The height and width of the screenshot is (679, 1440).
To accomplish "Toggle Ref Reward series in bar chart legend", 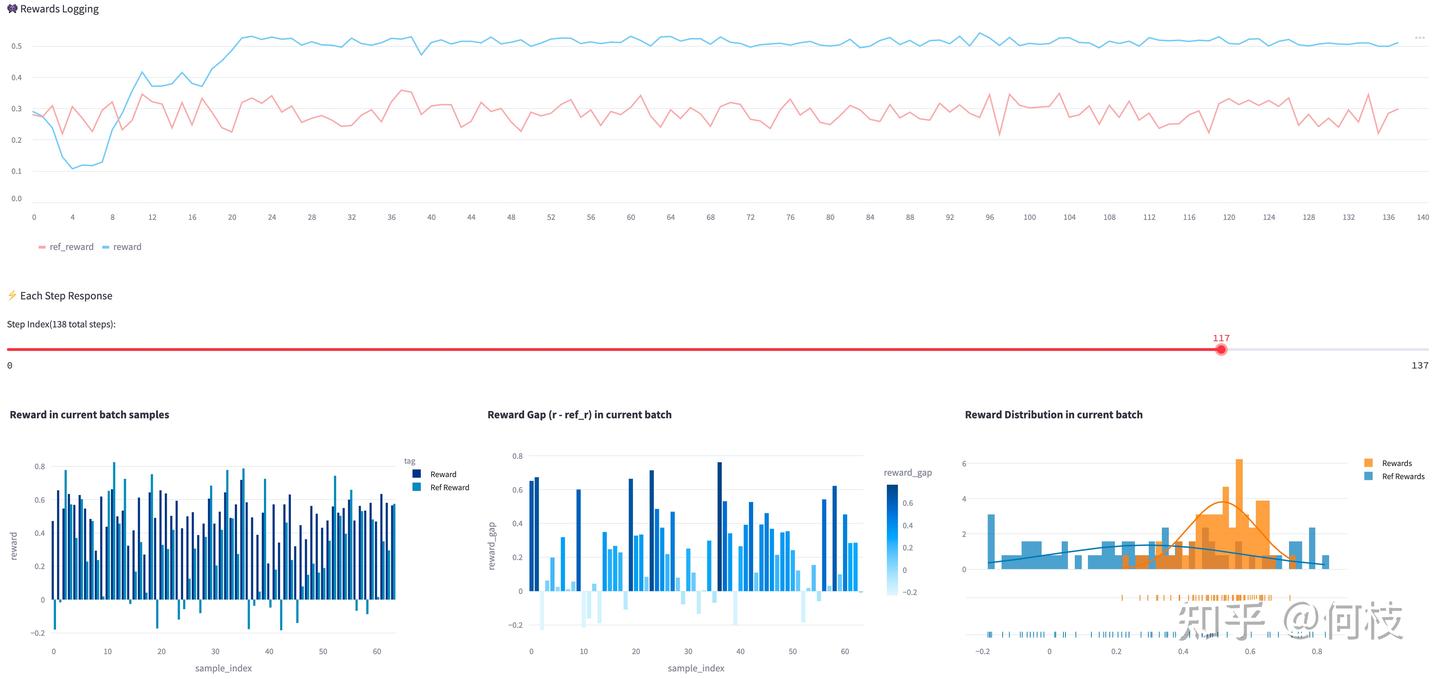I will click(441, 487).
